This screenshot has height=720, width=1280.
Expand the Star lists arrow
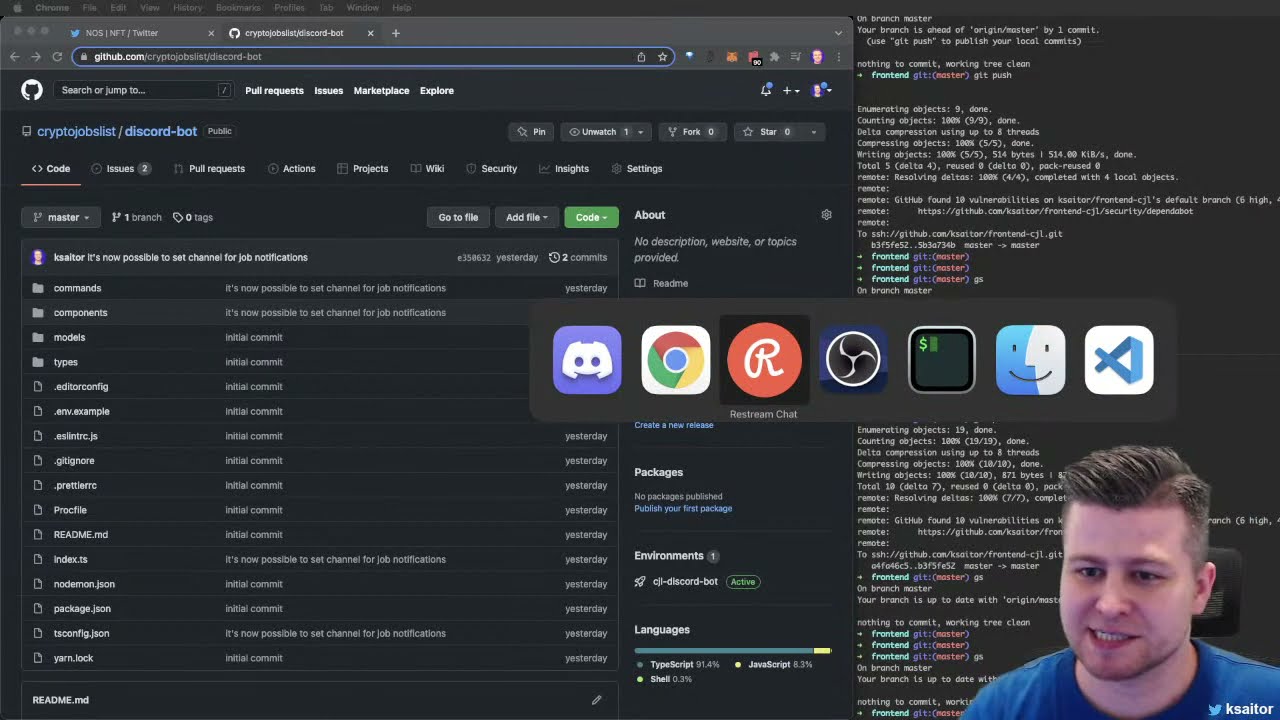[814, 132]
